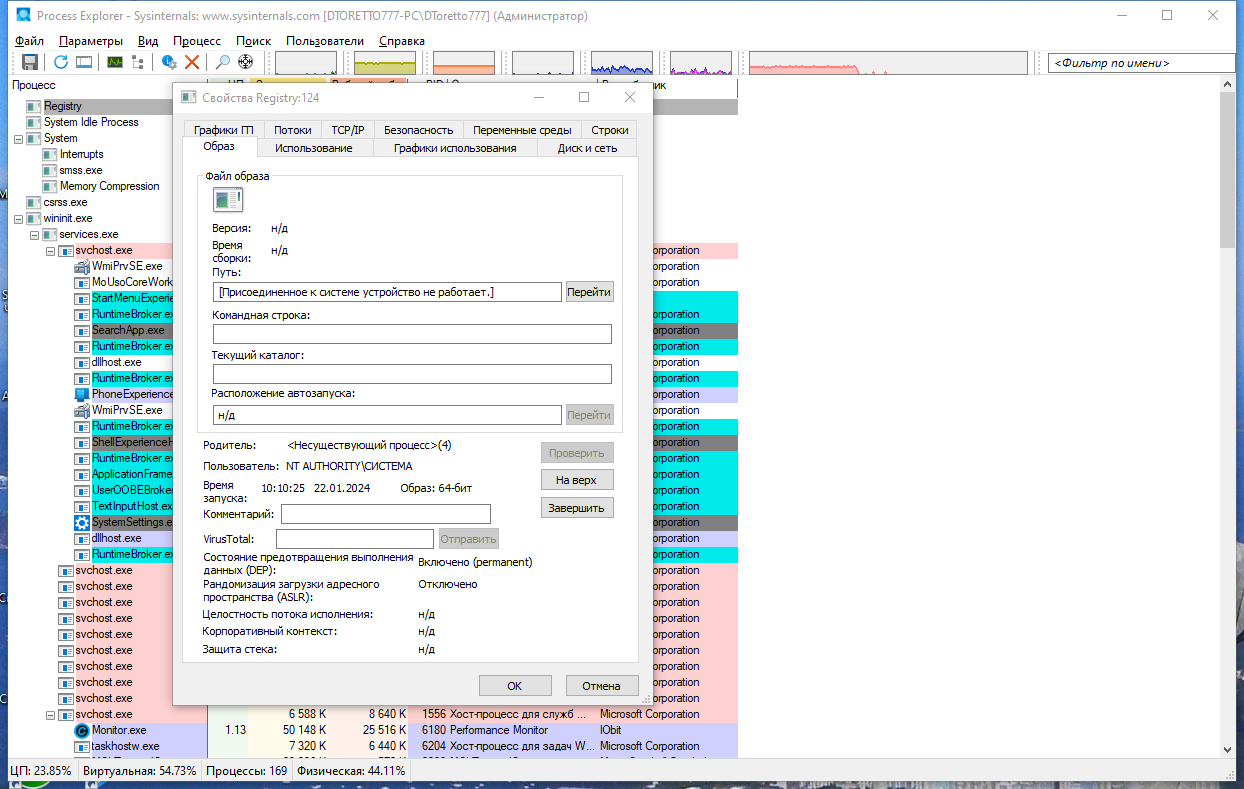
Task: Collapse the System process tree node
Action: coord(19,138)
